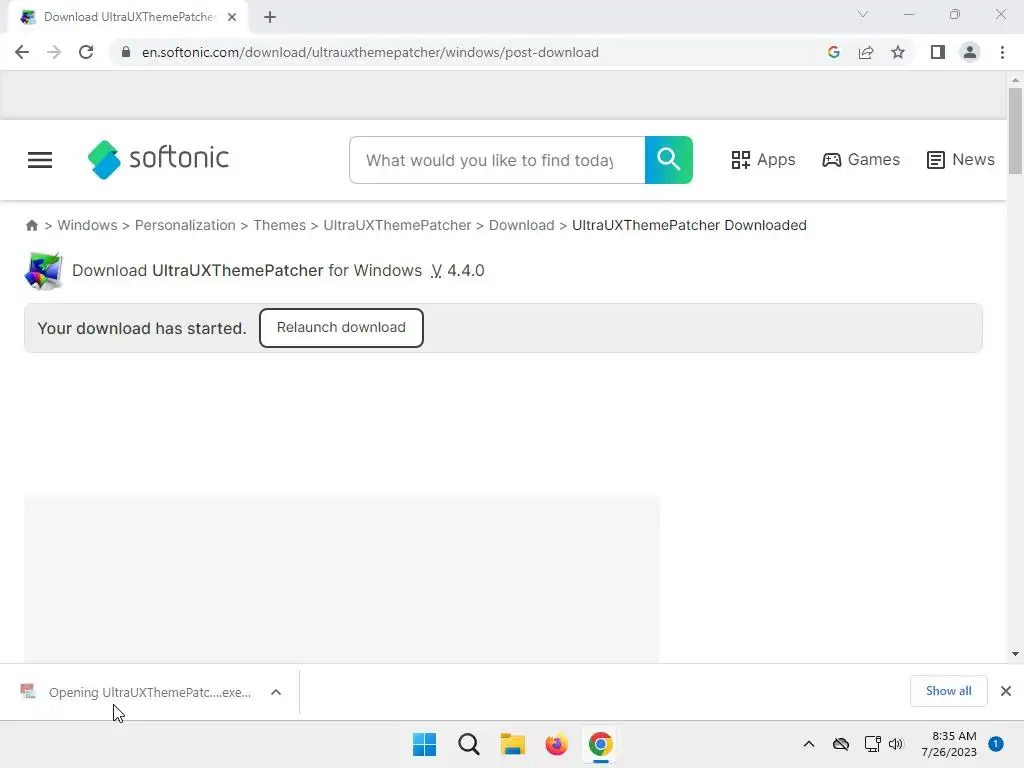The height and width of the screenshot is (768, 1024).
Task: Click cloud sync tray icon
Action: pos(841,744)
